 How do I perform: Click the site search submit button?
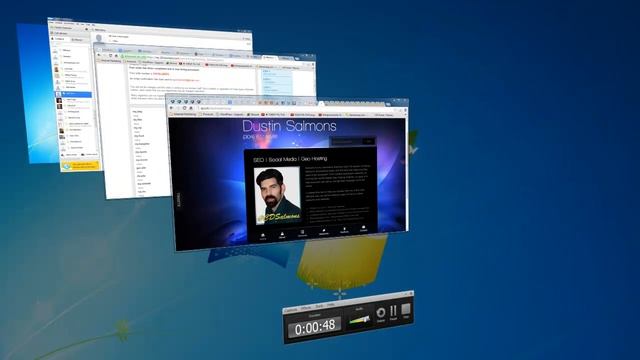369,142
